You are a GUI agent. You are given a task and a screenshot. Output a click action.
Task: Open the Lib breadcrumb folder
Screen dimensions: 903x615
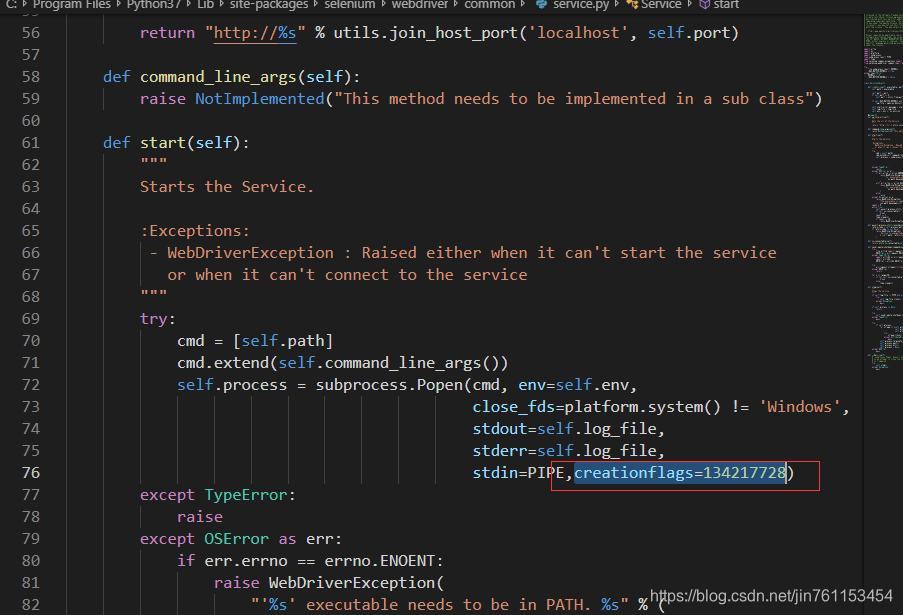tap(205, 4)
